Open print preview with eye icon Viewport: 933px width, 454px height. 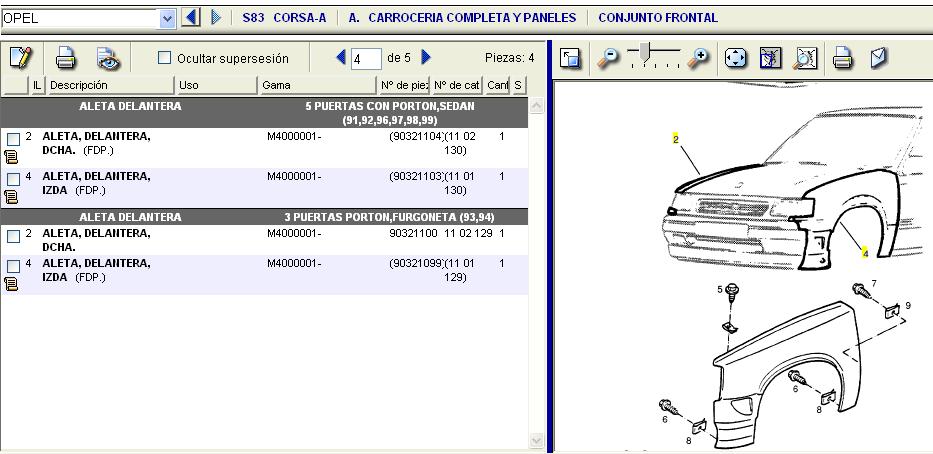108,58
